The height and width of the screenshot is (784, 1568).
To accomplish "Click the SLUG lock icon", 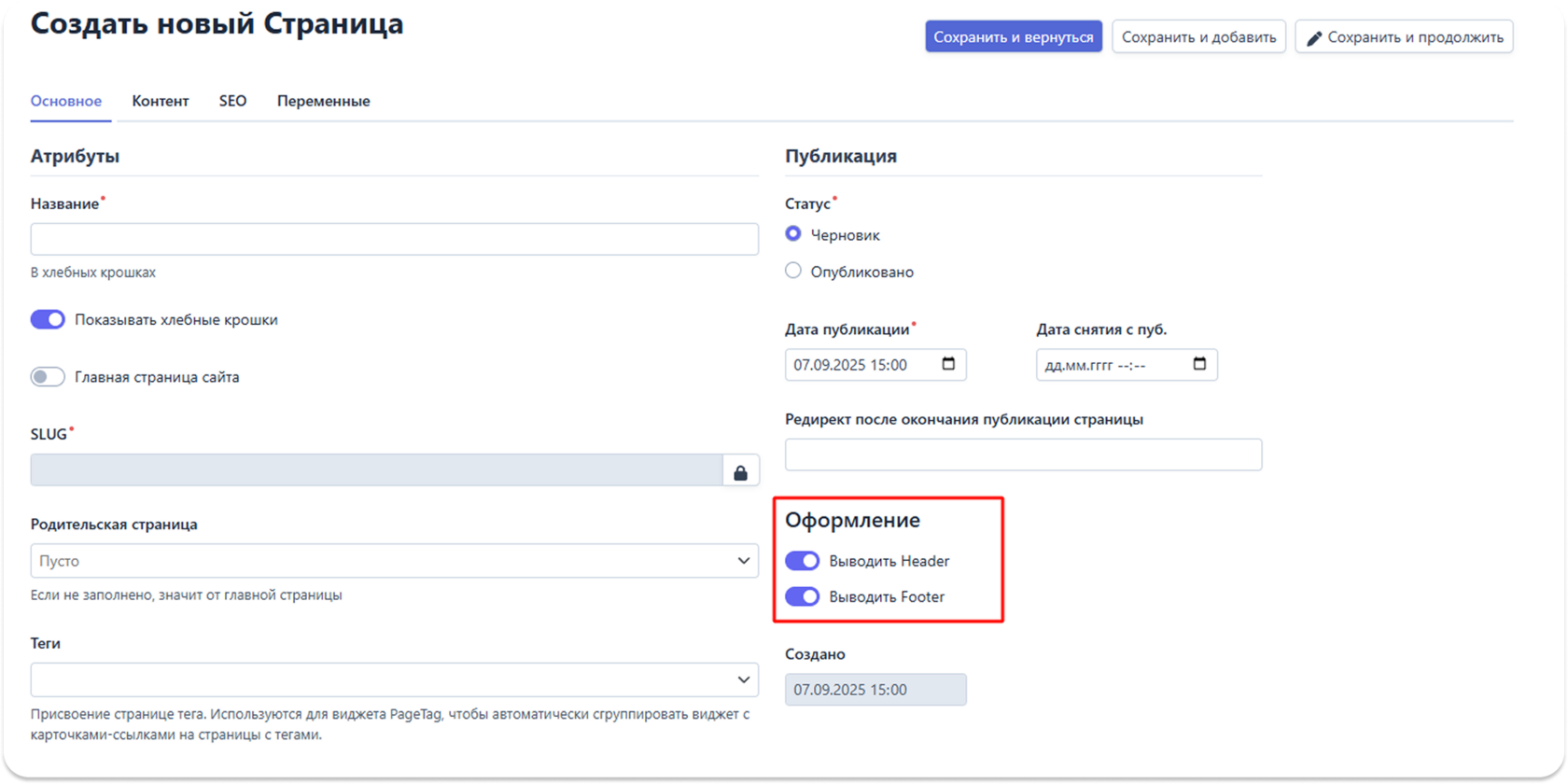I will (740, 471).
